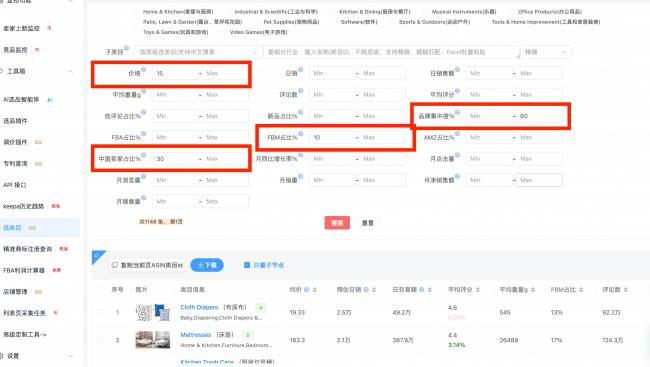Click the red 搜索 button
This screenshot has width=650, height=367.
337,223
